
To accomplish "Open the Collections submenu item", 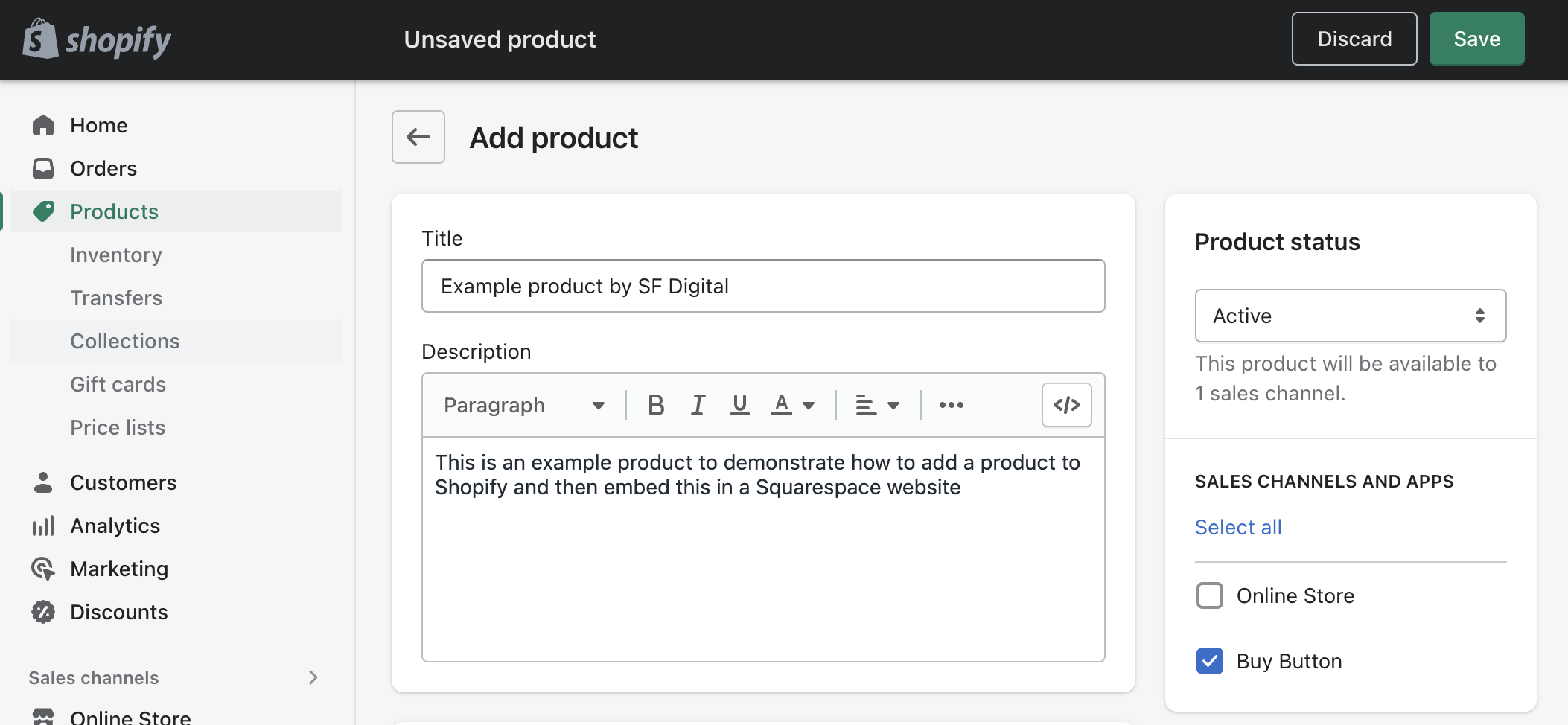I will tap(176, 341).
